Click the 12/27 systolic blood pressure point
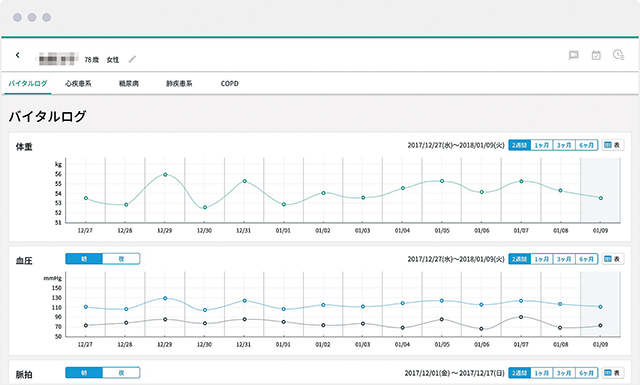The image size is (640, 385). [x=86, y=307]
